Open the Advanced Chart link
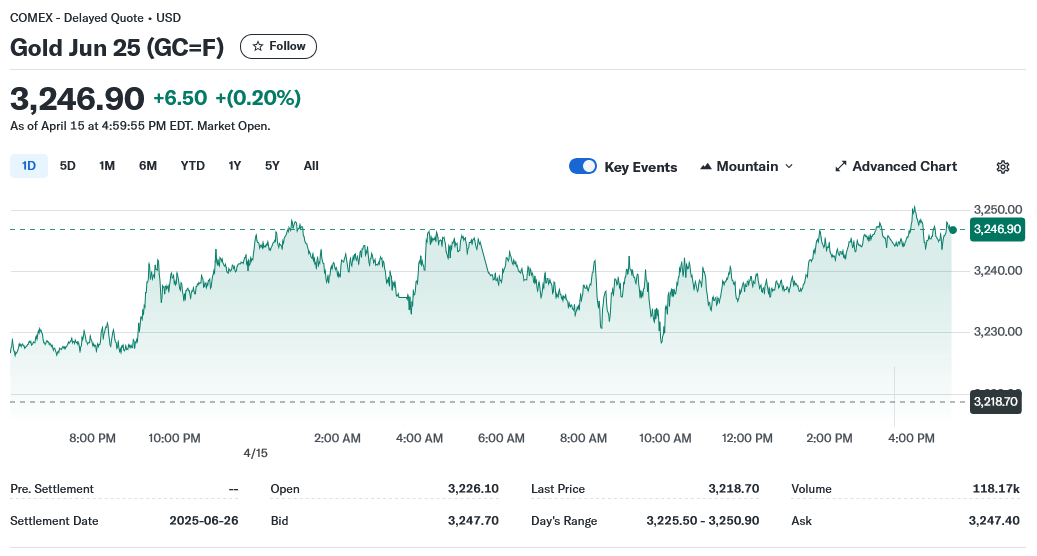 pos(896,167)
